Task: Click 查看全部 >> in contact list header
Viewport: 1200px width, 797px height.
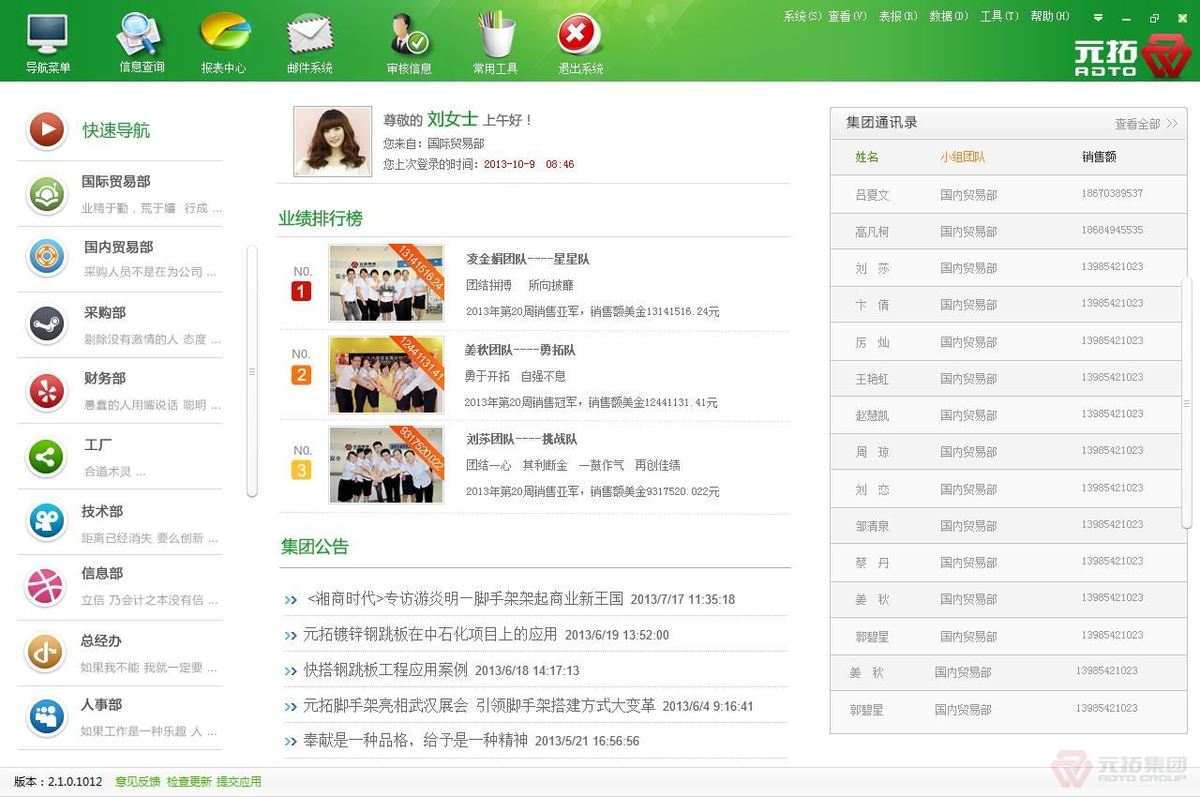Action: coord(1146,124)
